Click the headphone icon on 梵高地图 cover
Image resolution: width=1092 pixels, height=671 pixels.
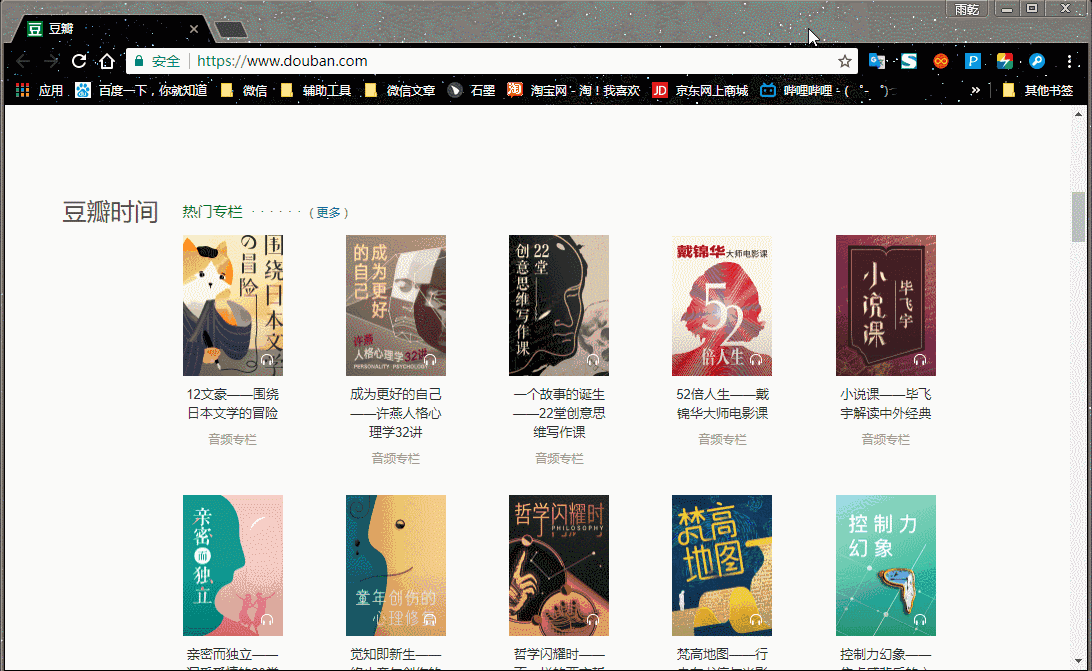pyautogui.click(x=756, y=619)
